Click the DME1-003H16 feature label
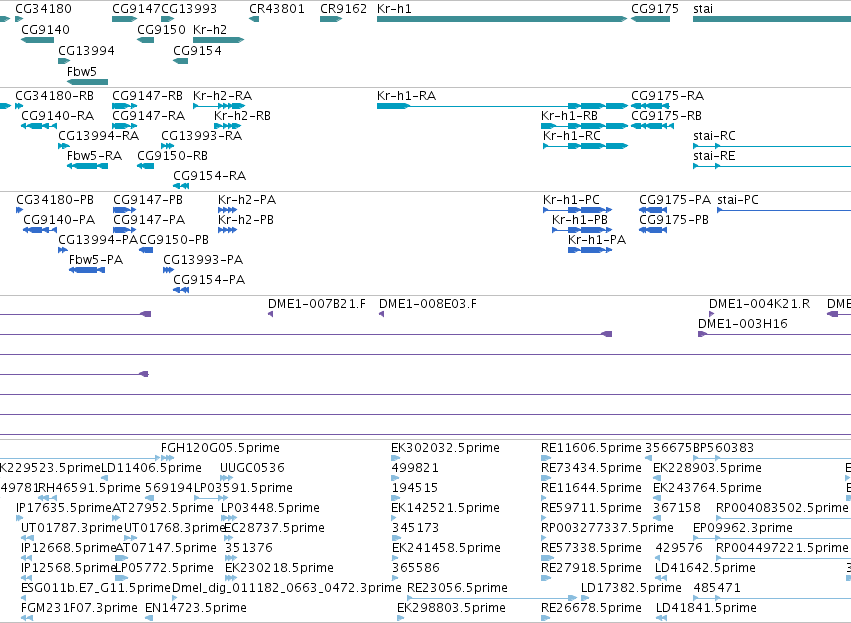This screenshot has width=851, height=623. click(x=742, y=324)
